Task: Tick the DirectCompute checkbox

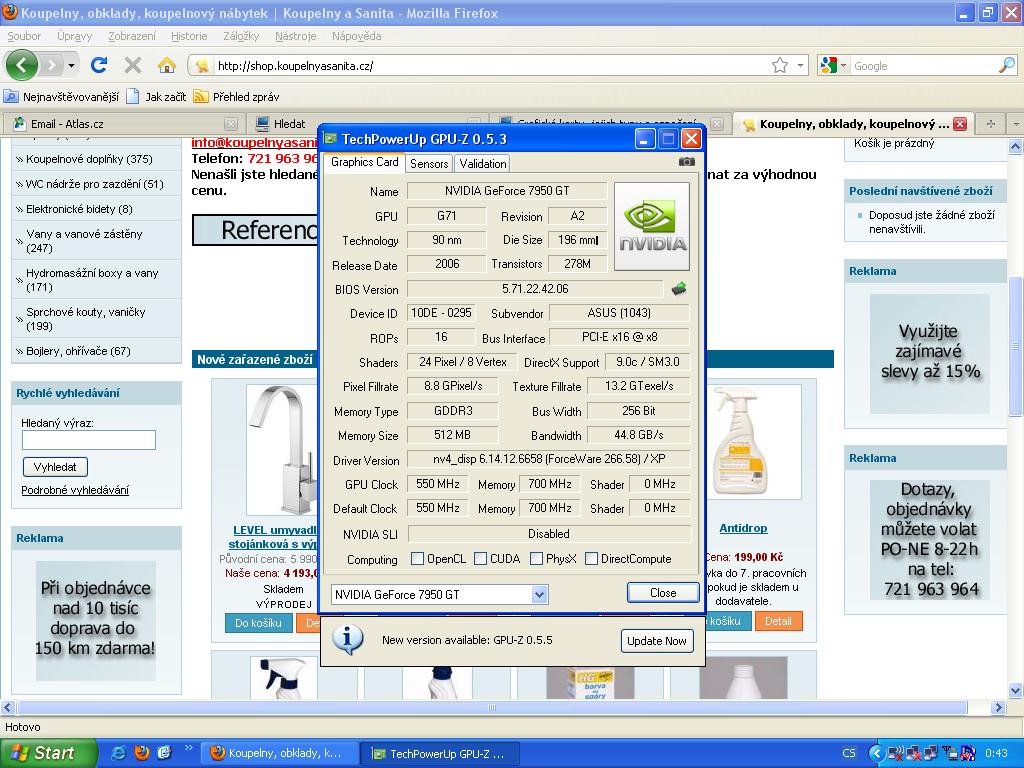Action: pos(592,559)
